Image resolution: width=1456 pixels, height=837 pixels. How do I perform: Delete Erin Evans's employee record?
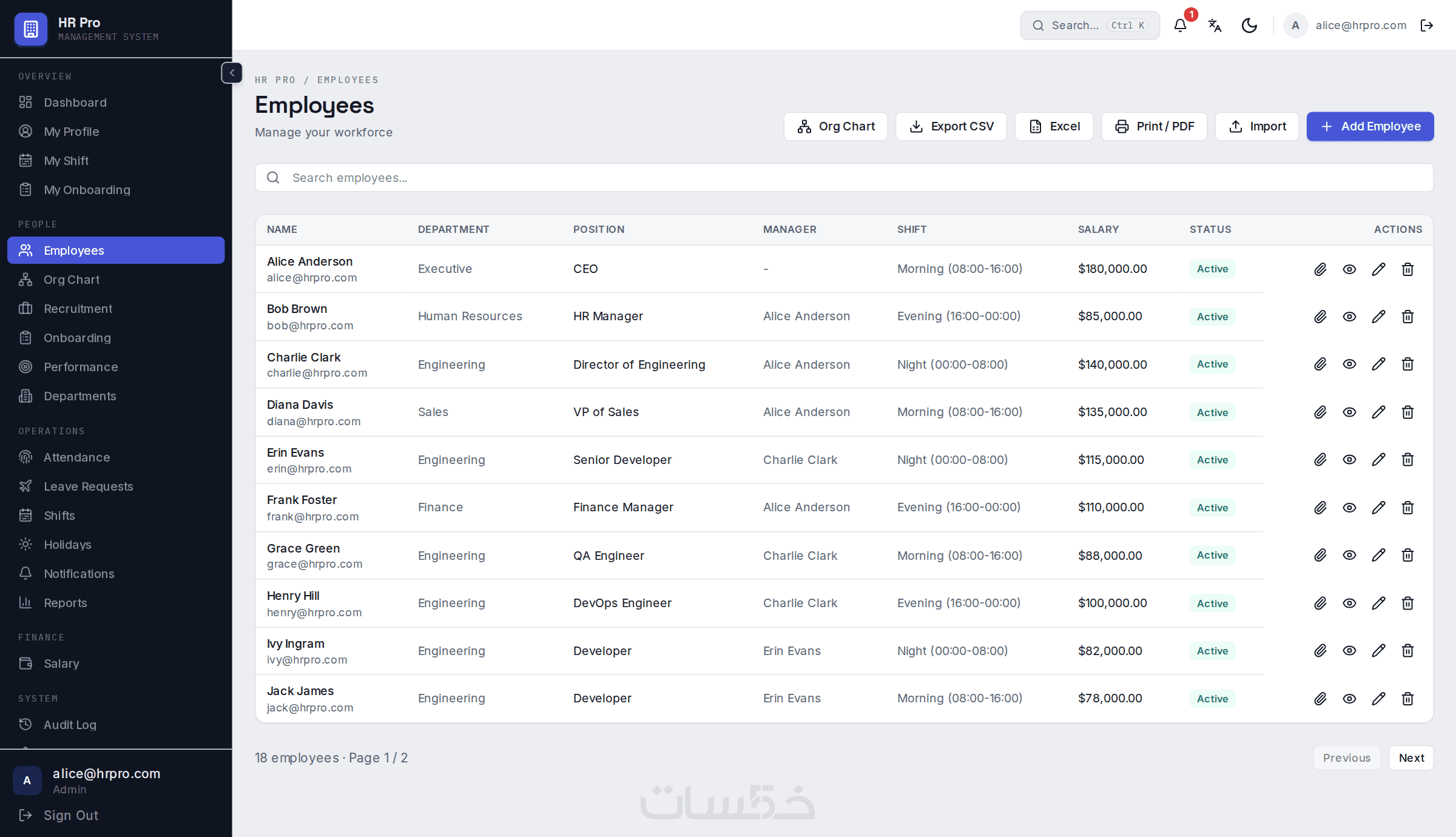(1407, 460)
